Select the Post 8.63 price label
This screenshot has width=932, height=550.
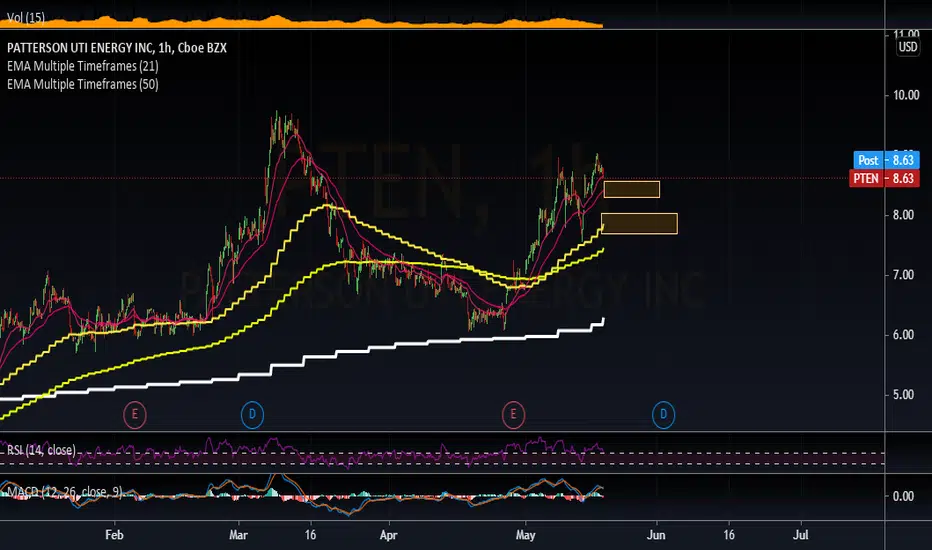[886, 160]
